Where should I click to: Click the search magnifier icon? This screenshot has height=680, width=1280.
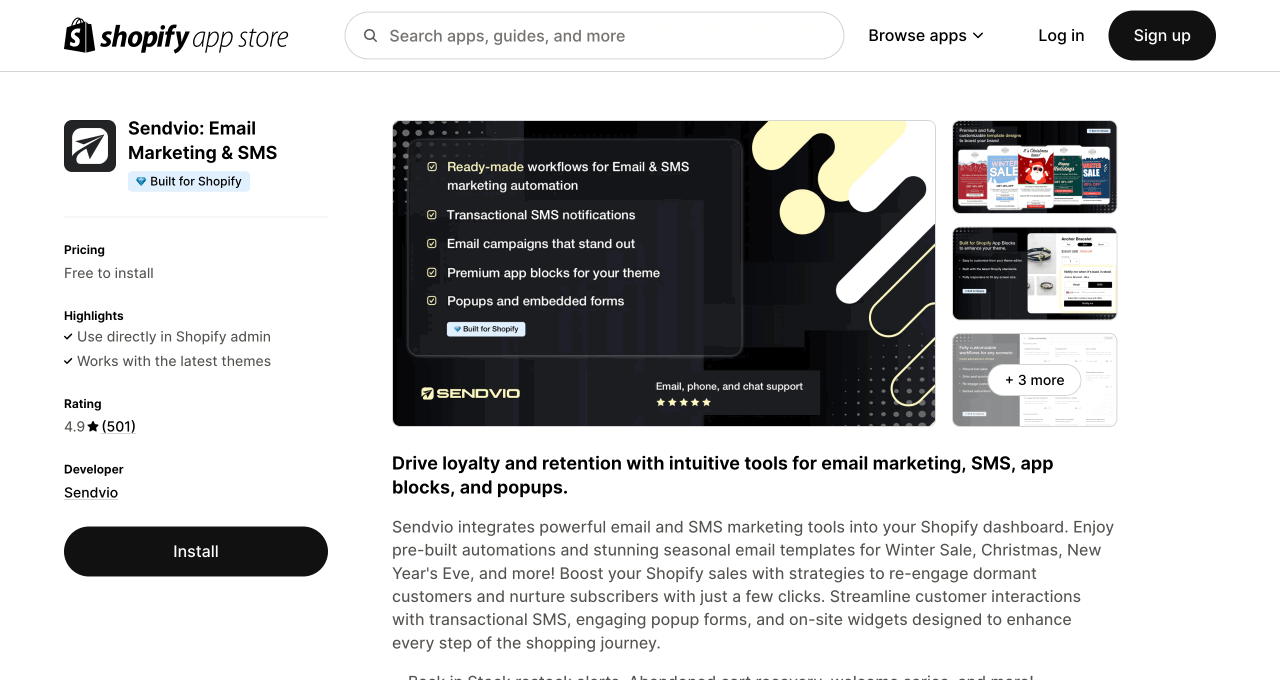[371, 36]
